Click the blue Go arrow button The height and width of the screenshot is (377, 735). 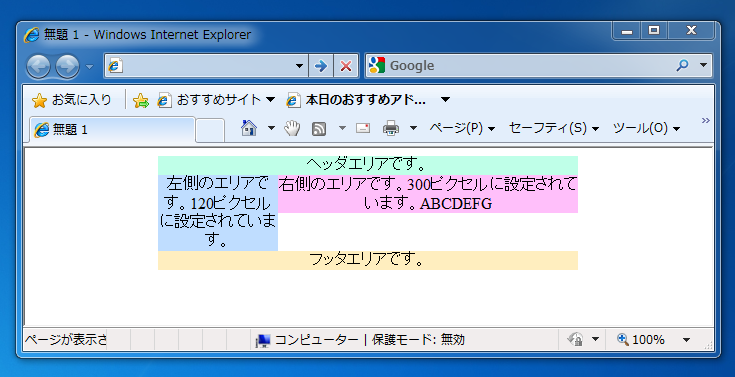[321, 66]
